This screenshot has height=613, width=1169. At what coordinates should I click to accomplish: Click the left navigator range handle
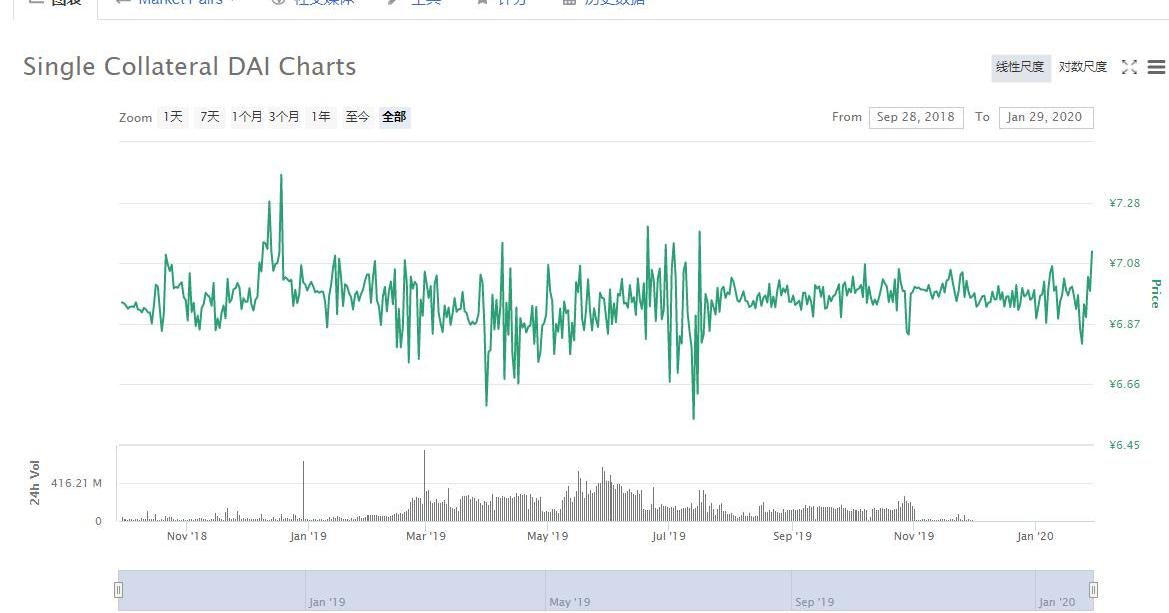118,590
